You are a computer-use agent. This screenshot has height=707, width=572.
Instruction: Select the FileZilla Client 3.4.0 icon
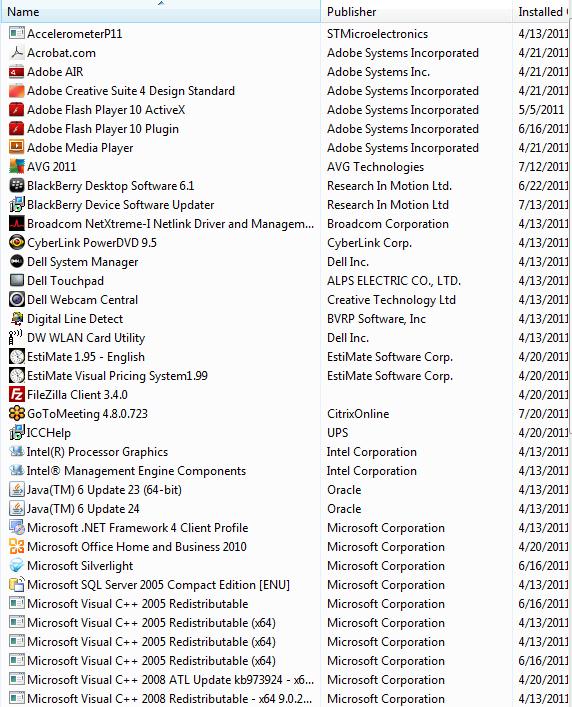17,395
